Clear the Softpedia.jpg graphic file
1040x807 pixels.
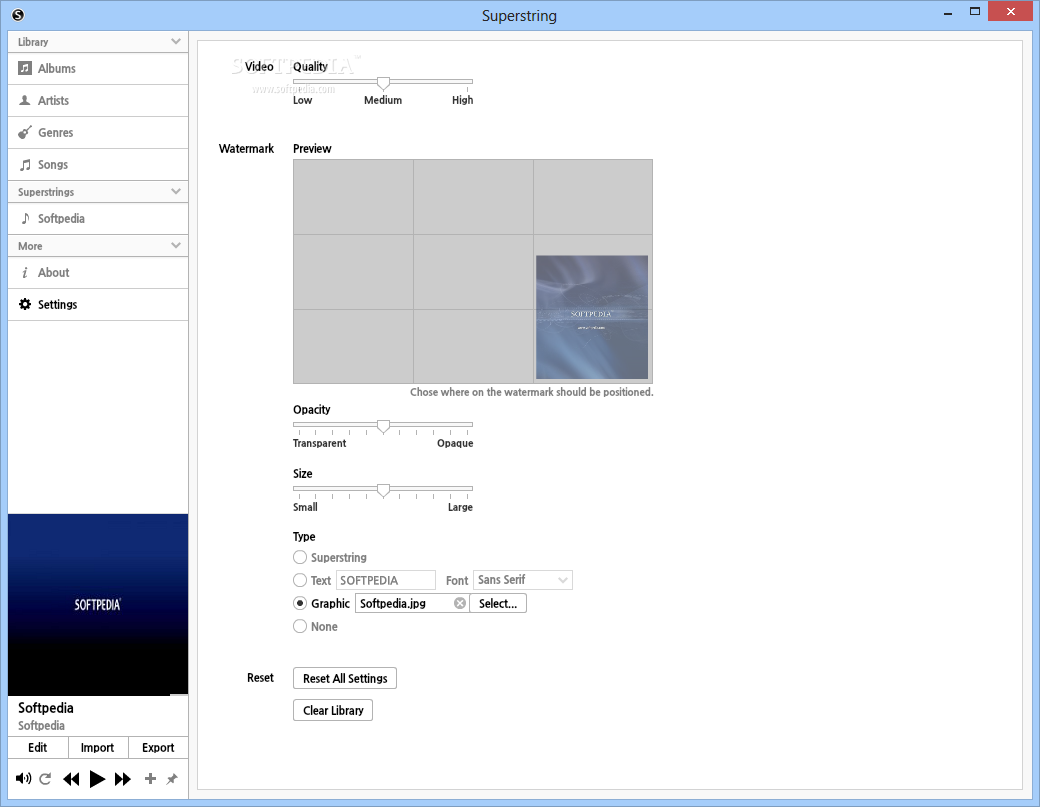pyautogui.click(x=460, y=603)
